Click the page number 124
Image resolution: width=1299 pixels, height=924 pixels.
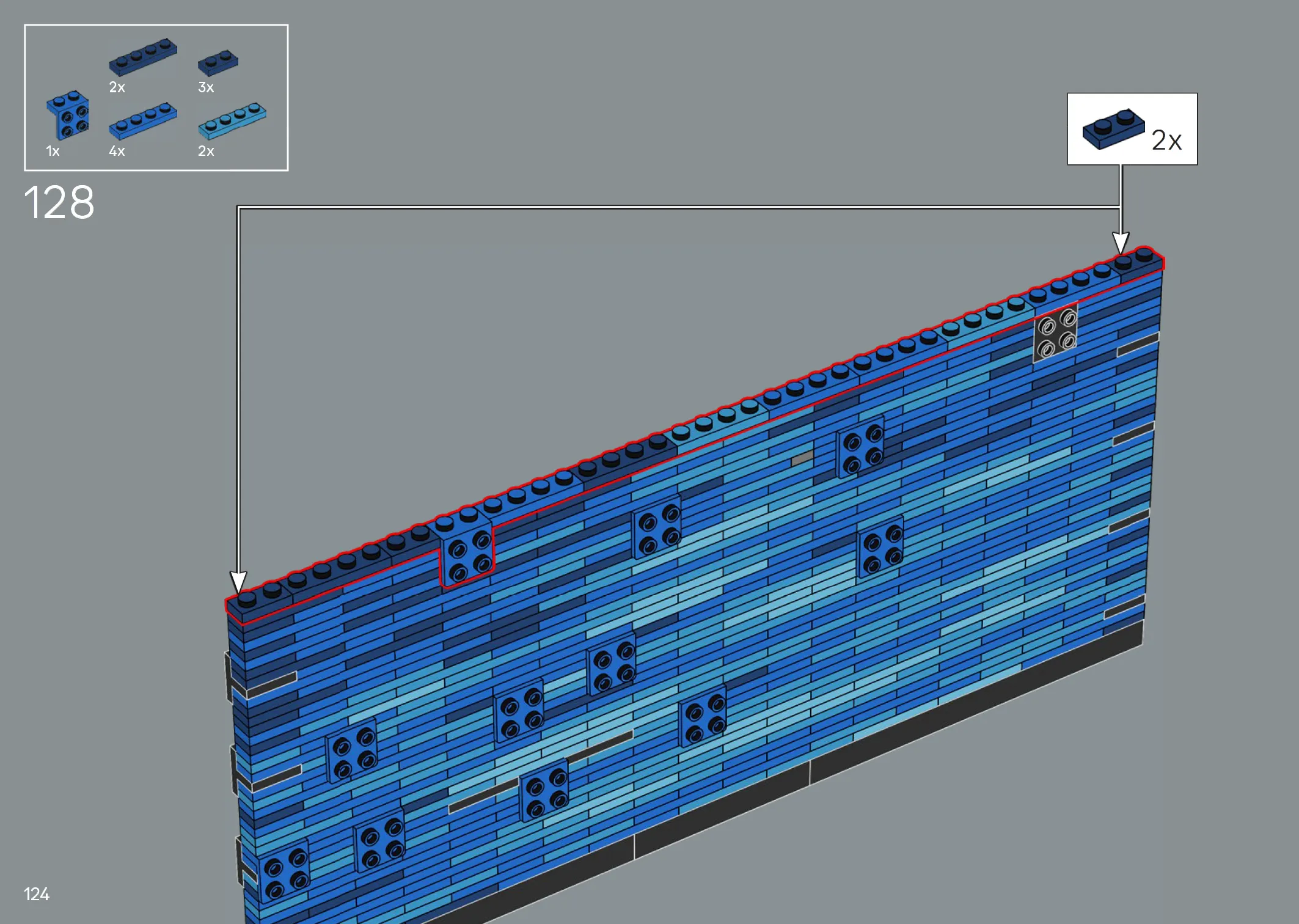click(37, 894)
